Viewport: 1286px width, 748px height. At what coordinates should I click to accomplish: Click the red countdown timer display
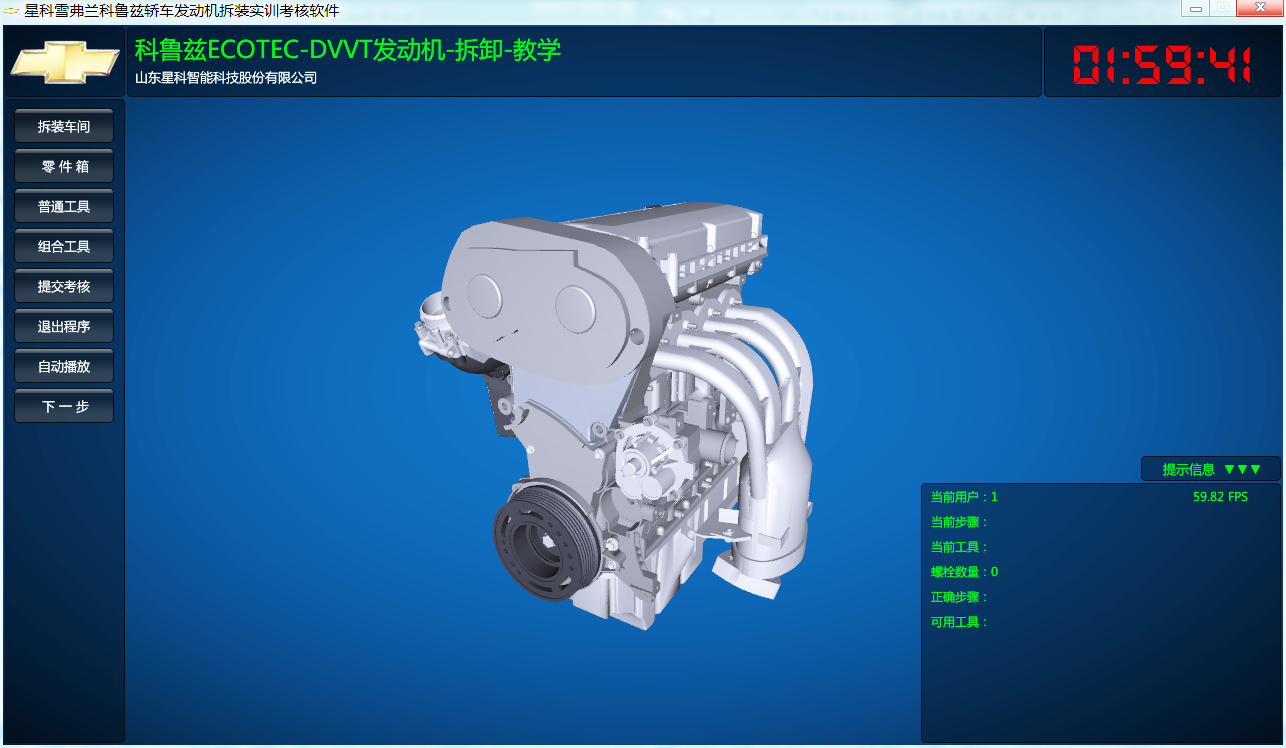[1162, 64]
